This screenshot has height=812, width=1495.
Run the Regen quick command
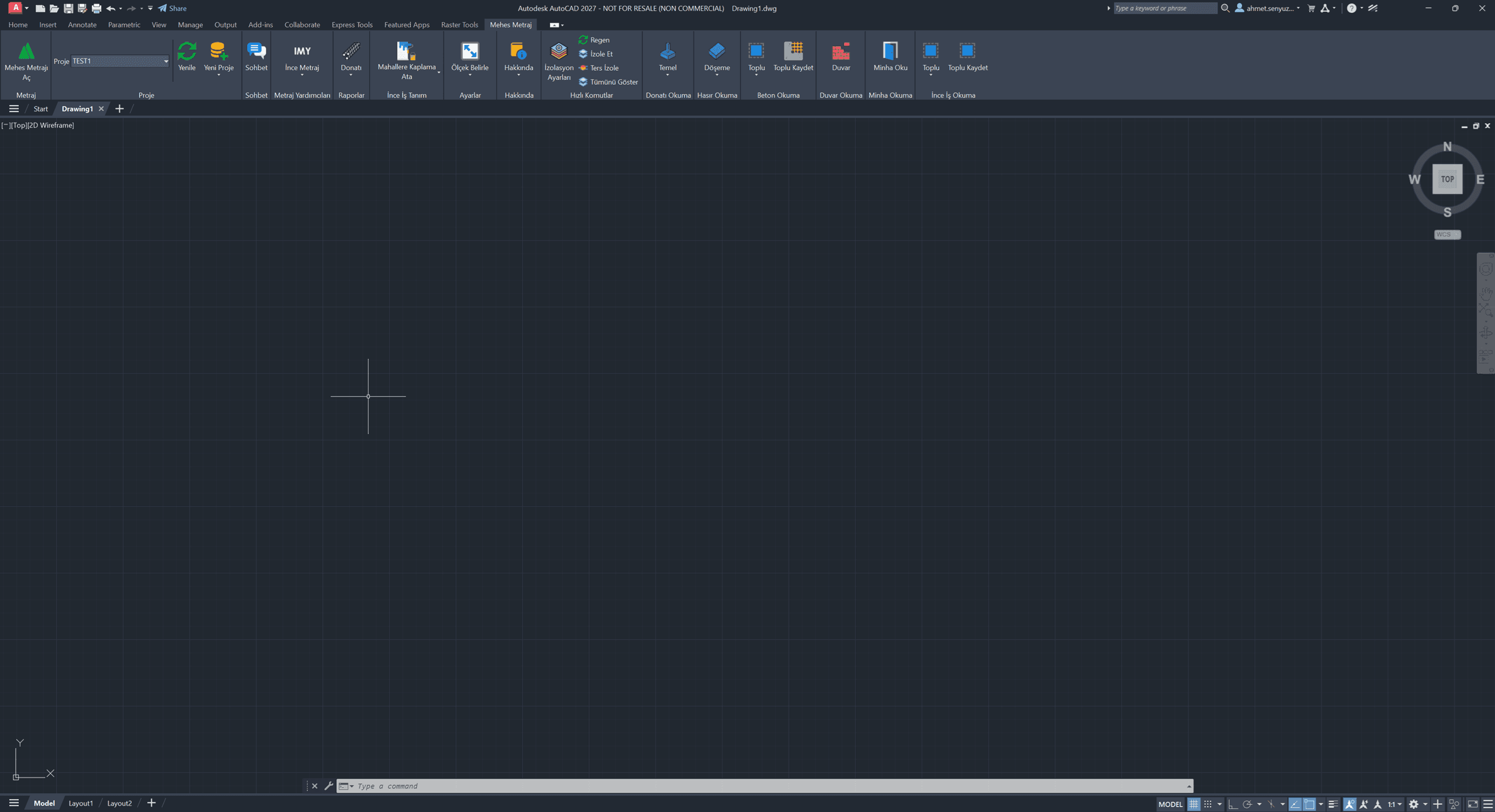click(594, 40)
